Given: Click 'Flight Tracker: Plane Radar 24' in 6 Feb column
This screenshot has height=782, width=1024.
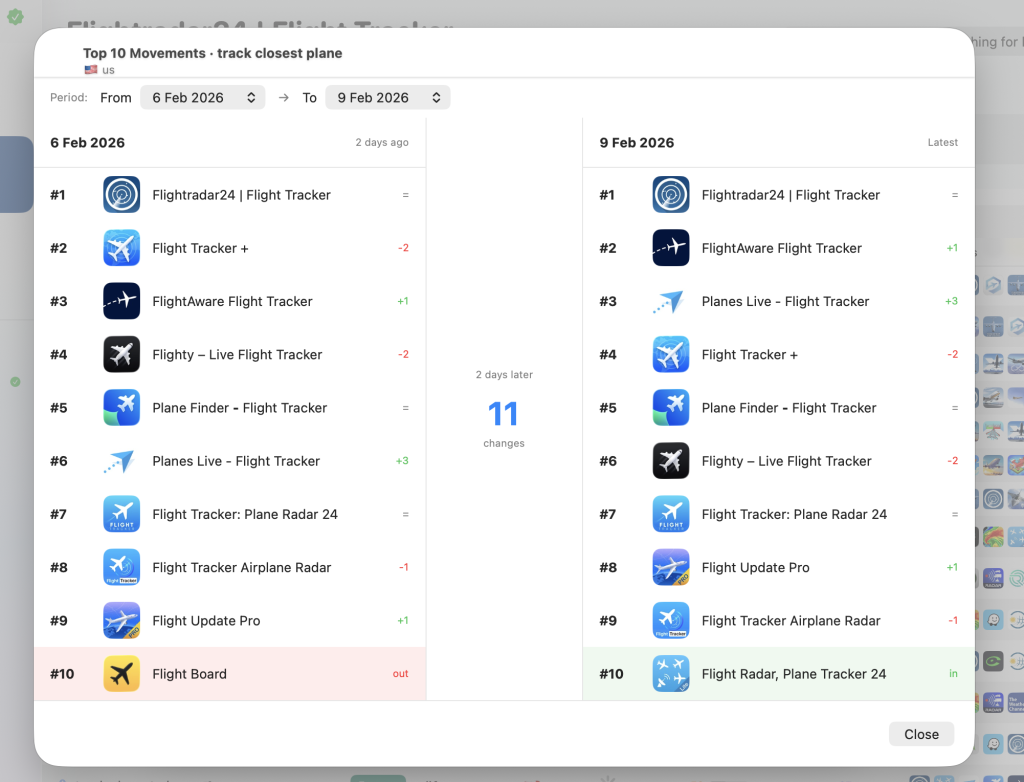Looking at the screenshot, I should click(x=245, y=514).
